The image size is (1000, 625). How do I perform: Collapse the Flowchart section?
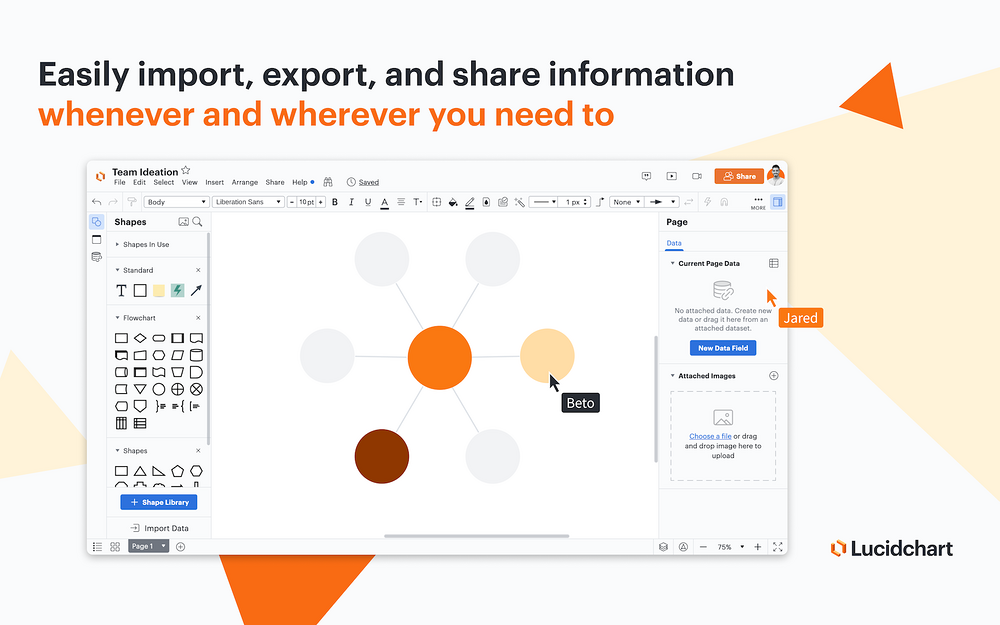click(117, 318)
